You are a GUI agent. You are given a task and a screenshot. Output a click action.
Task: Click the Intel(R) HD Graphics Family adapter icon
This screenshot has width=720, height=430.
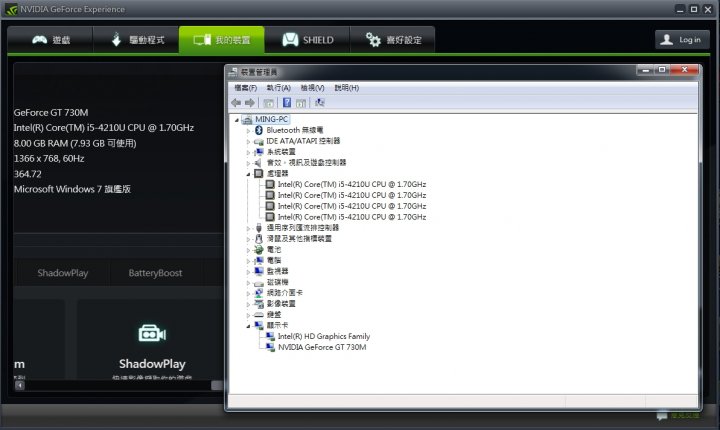point(270,336)
